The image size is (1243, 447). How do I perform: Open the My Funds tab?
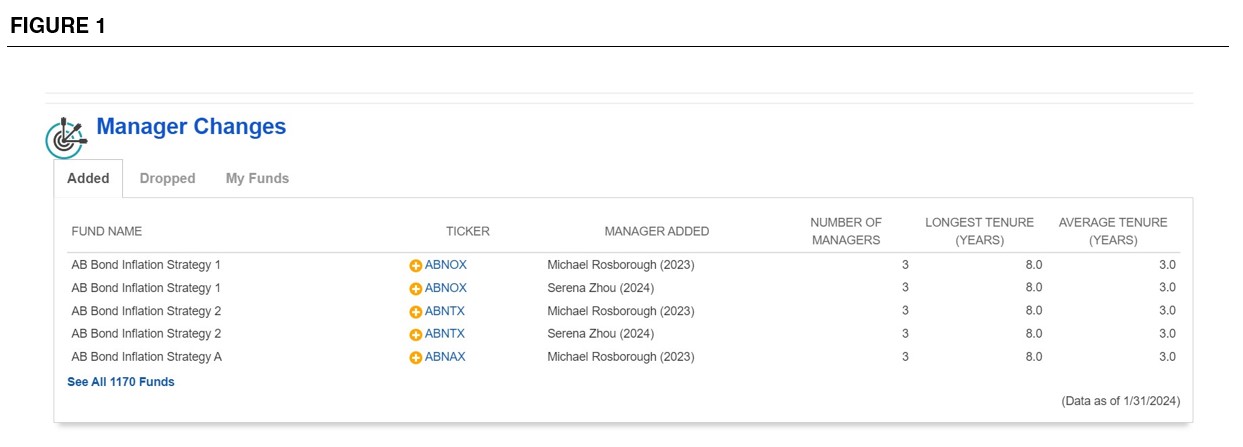pyautogui.click(x=257, y=179)
